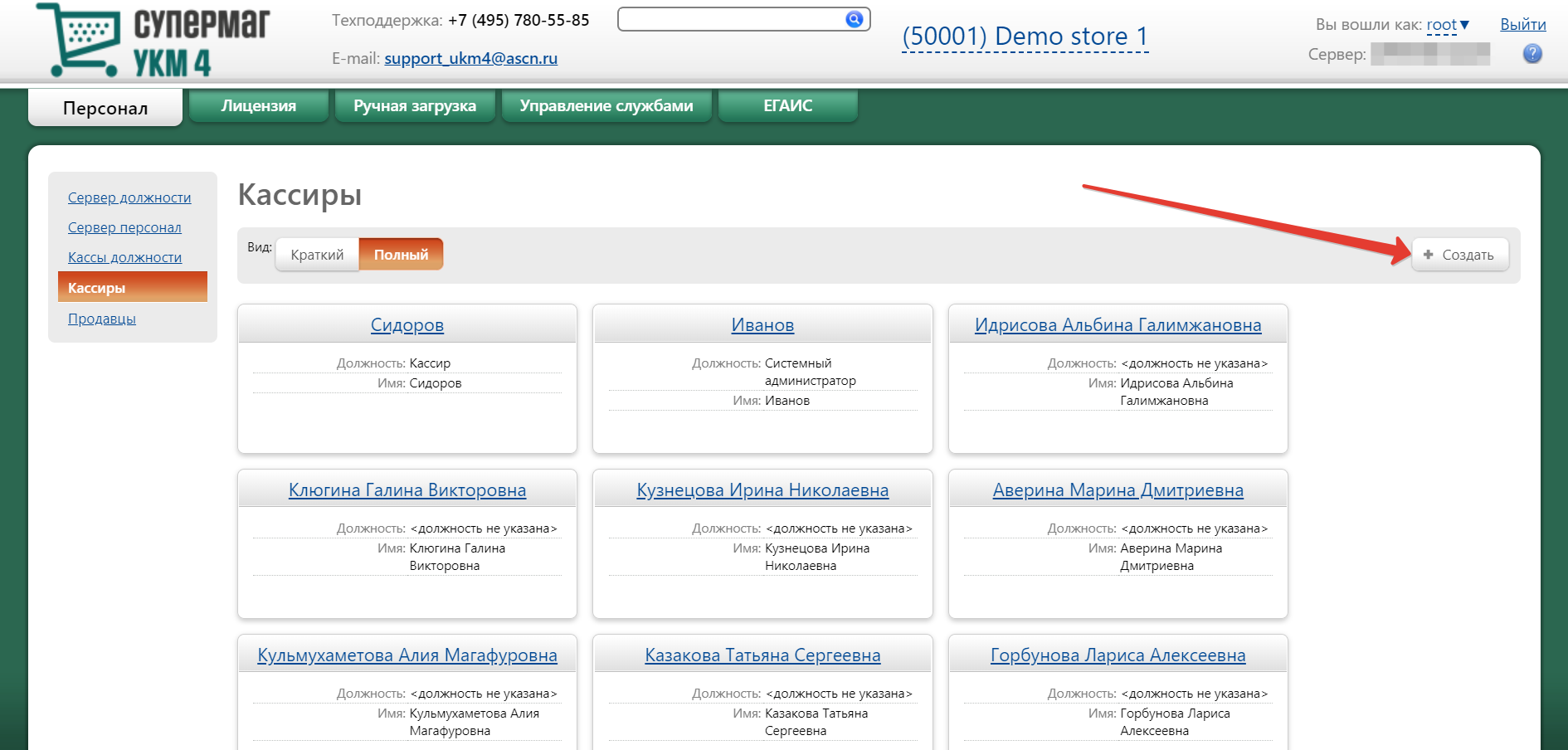This screenshot has height=750, width=1568.
Task: Open the Ручная загрузка tab
Action: (x=415, y=106)
